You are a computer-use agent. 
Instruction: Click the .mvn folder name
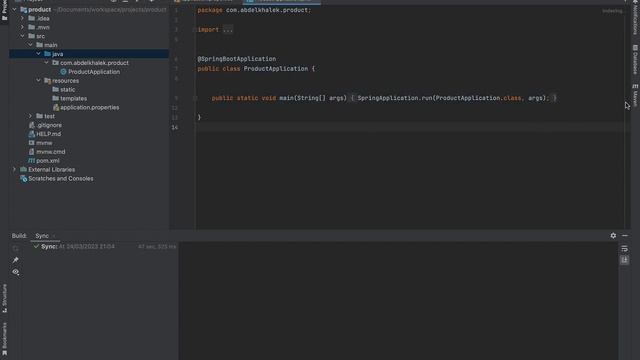(x=43, y=27)
